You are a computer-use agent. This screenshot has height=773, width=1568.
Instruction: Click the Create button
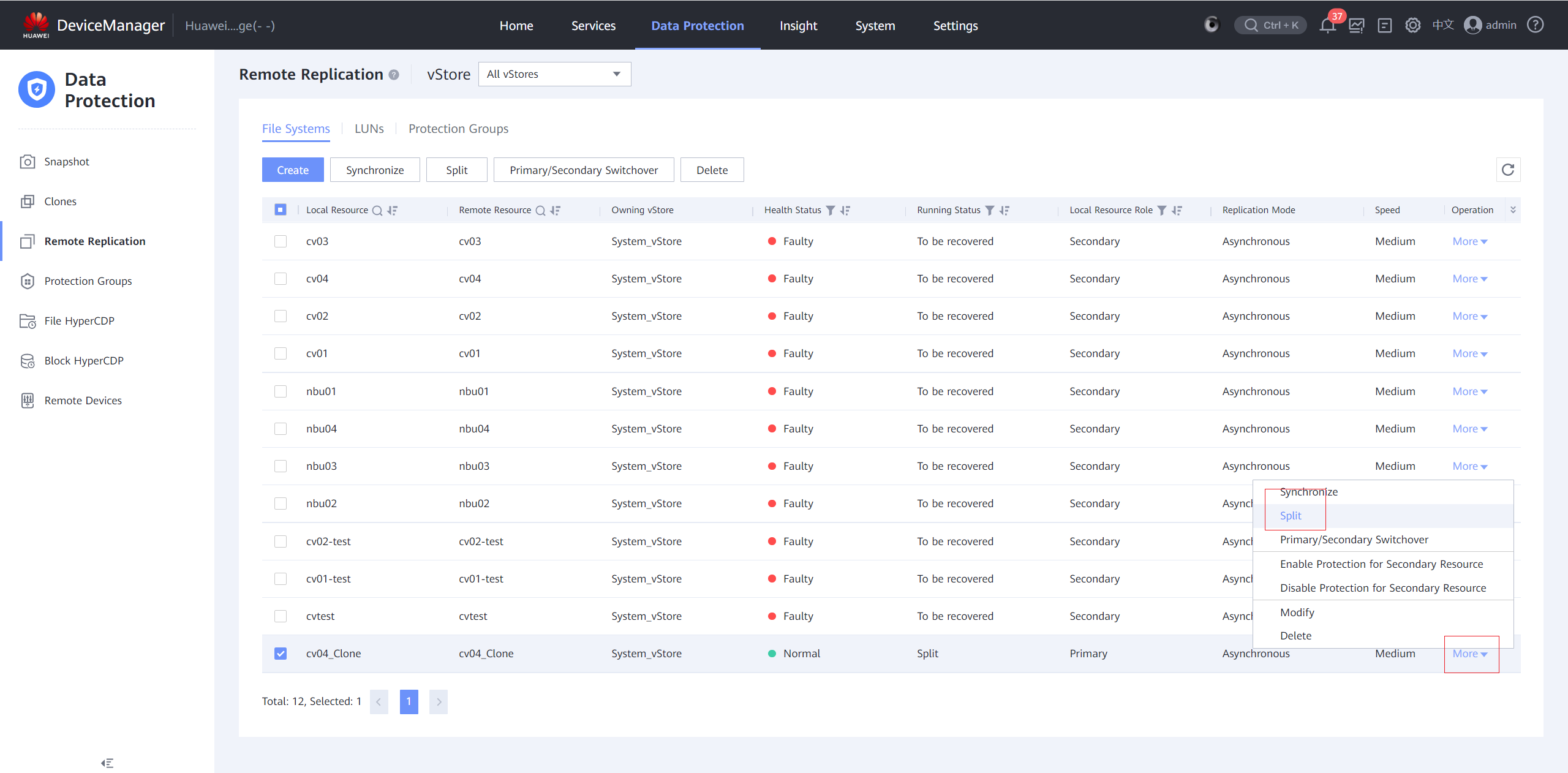[292, 170]
